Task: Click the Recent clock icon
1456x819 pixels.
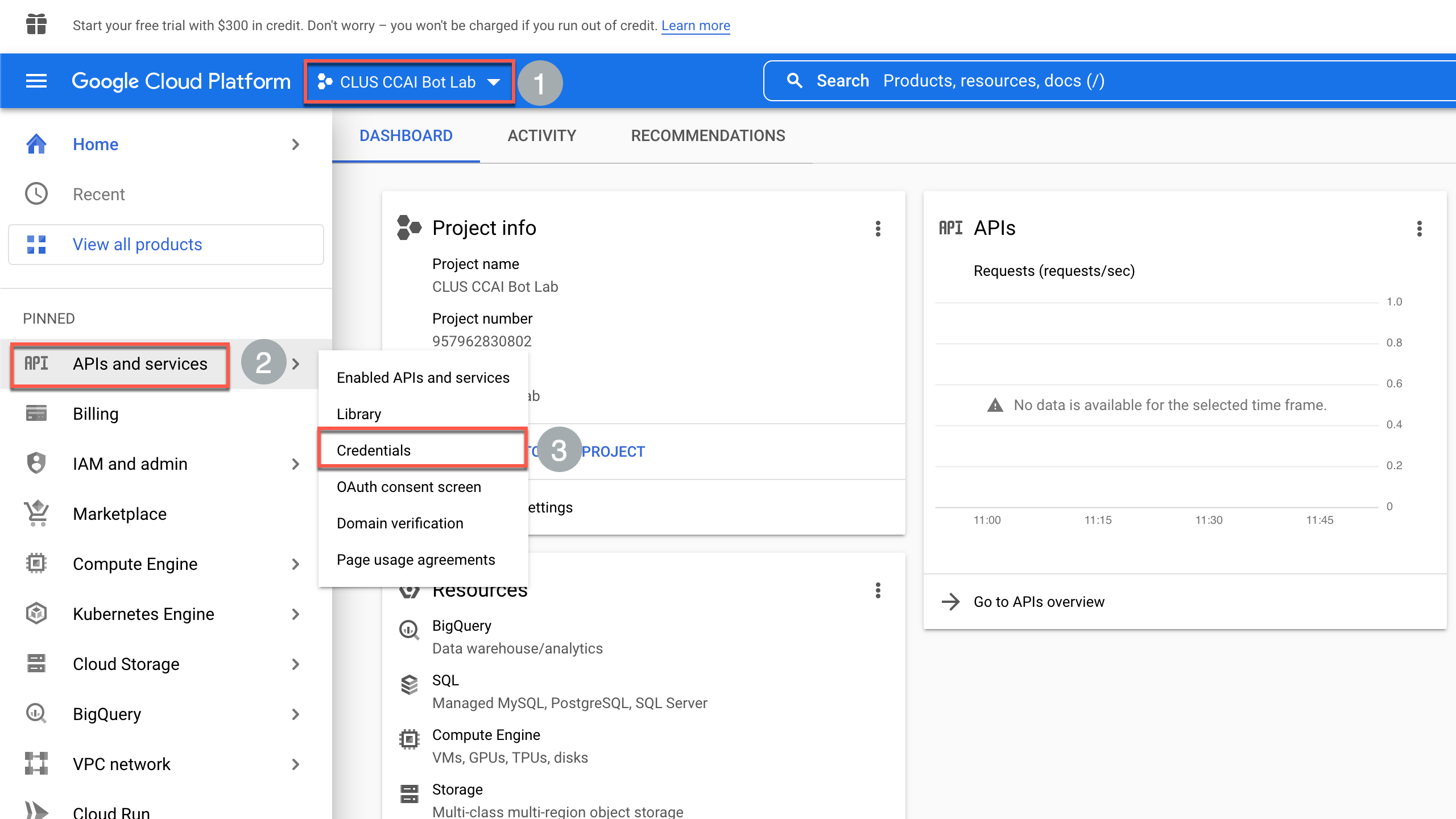Action: pyautogui.click(x=36, y=194)
